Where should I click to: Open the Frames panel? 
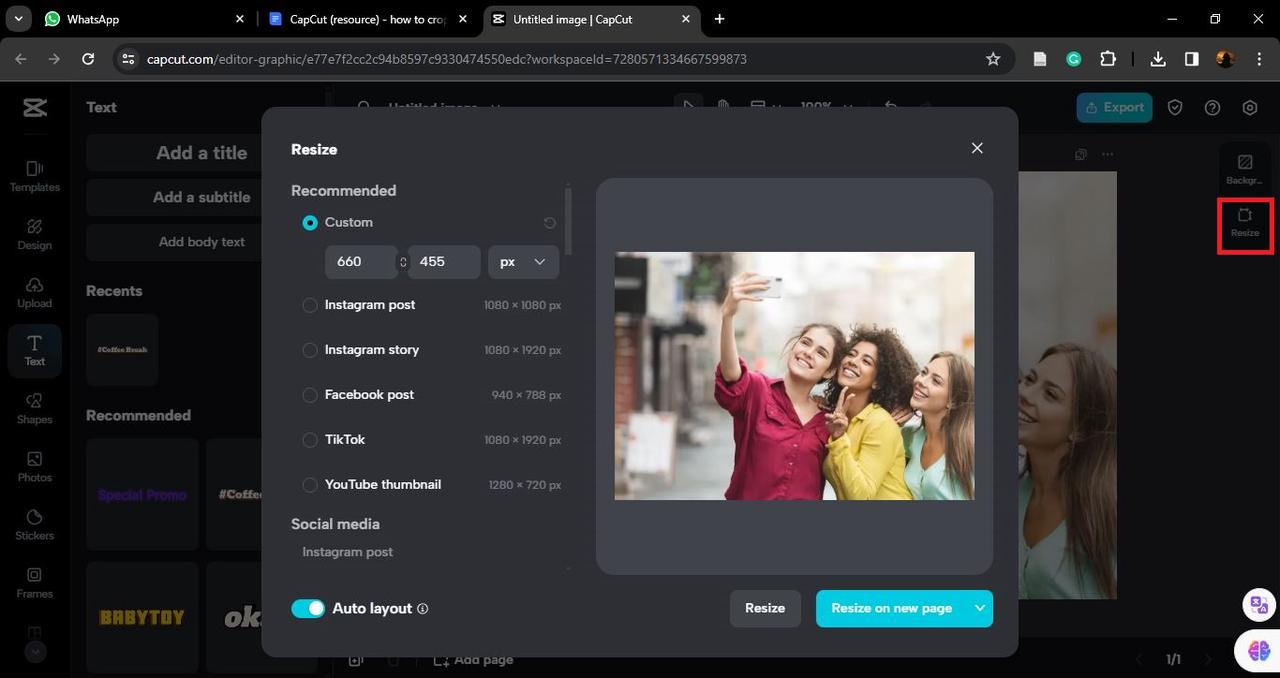pos(35,582)
